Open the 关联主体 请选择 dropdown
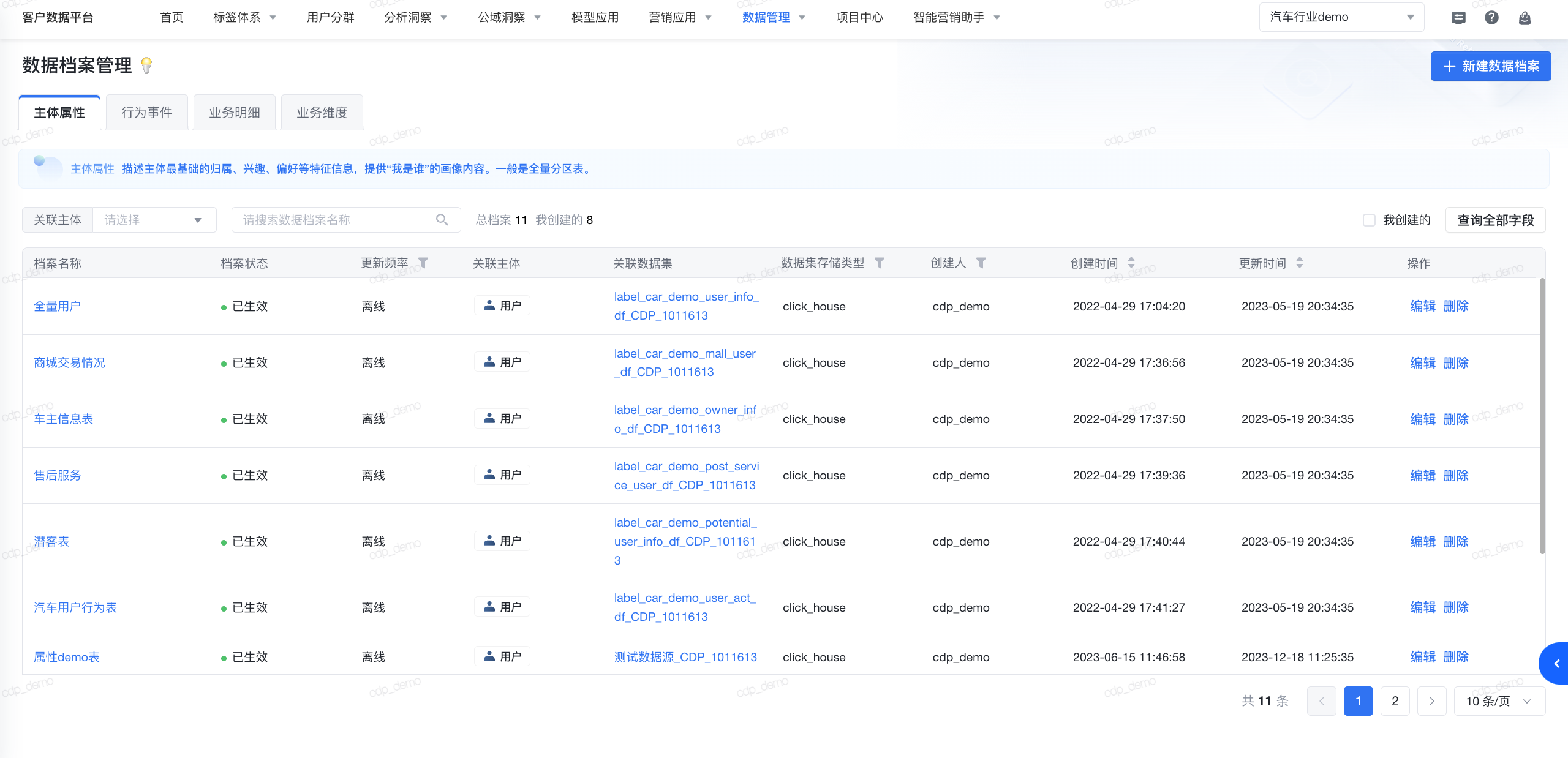This screenshot has width=1568, height=758. 154,220
